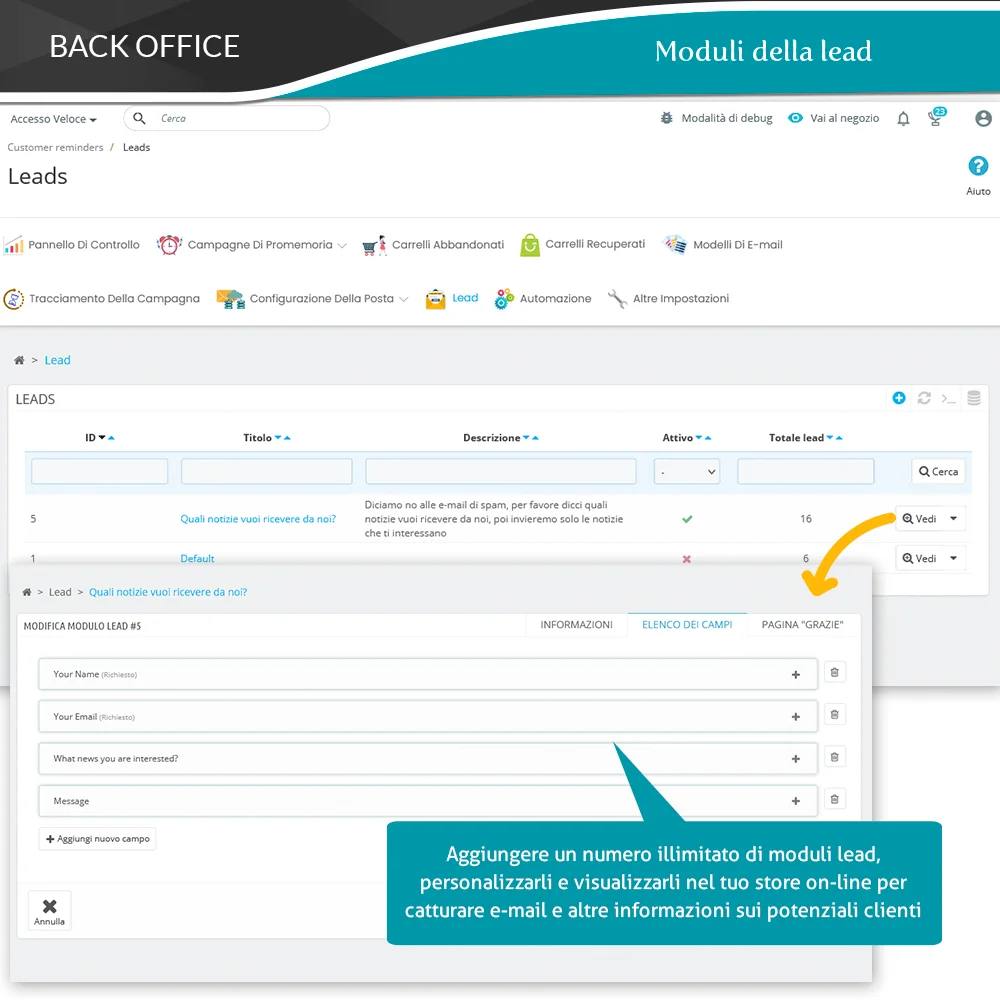Open the notifications bell icon
This screenshot has height=1000, width=1000.
click(x=903, y=119)
